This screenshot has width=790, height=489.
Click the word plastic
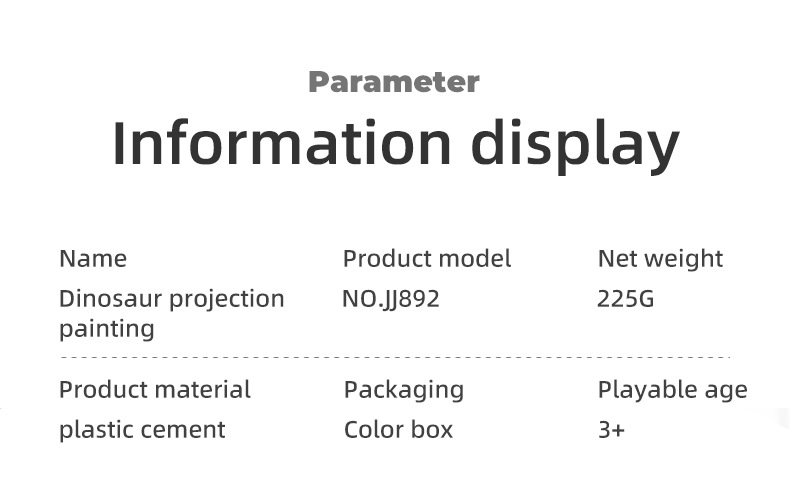(92, 430)
